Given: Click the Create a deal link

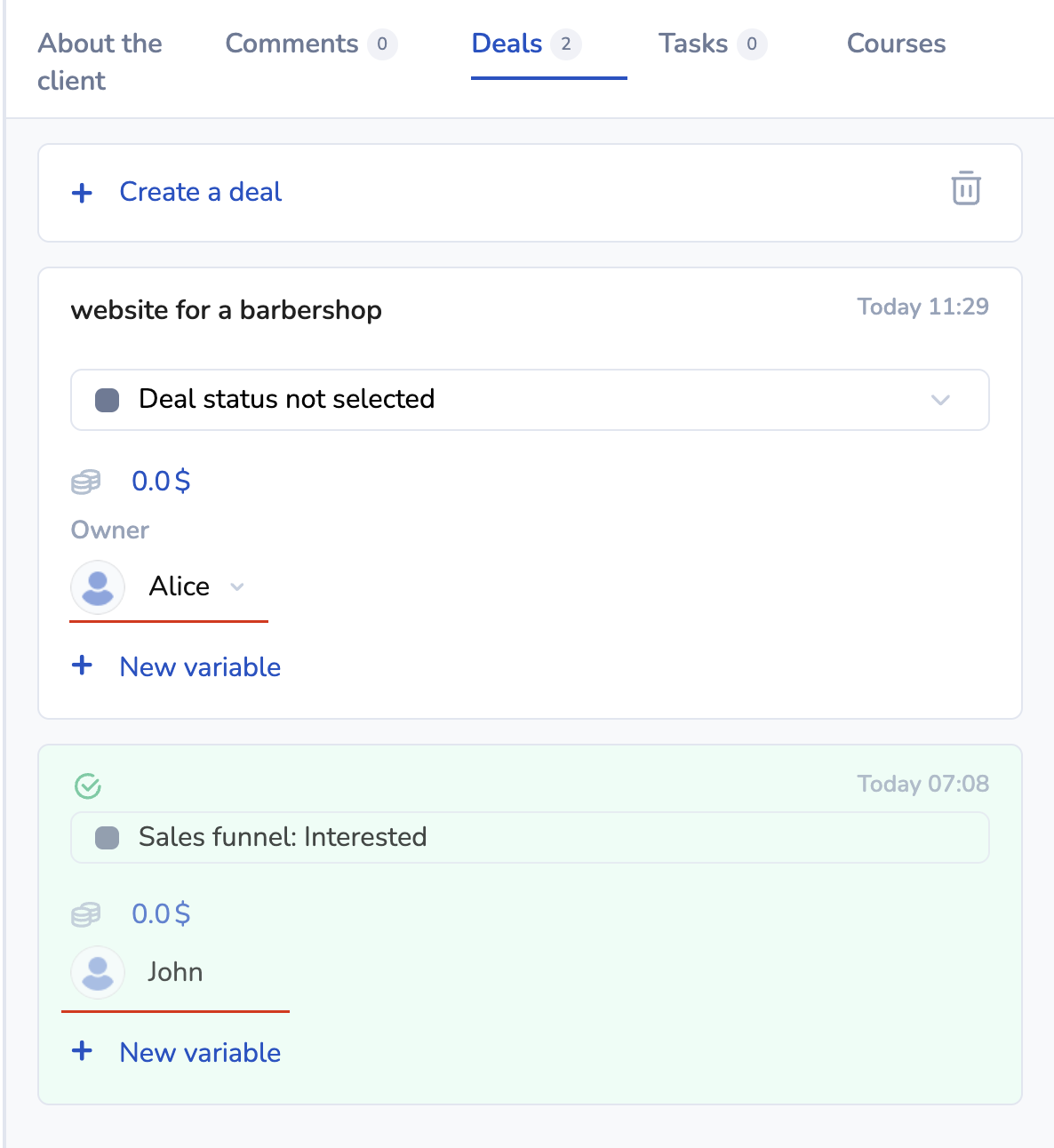Looking at the screenshot, I should click(x=201, y=192).
